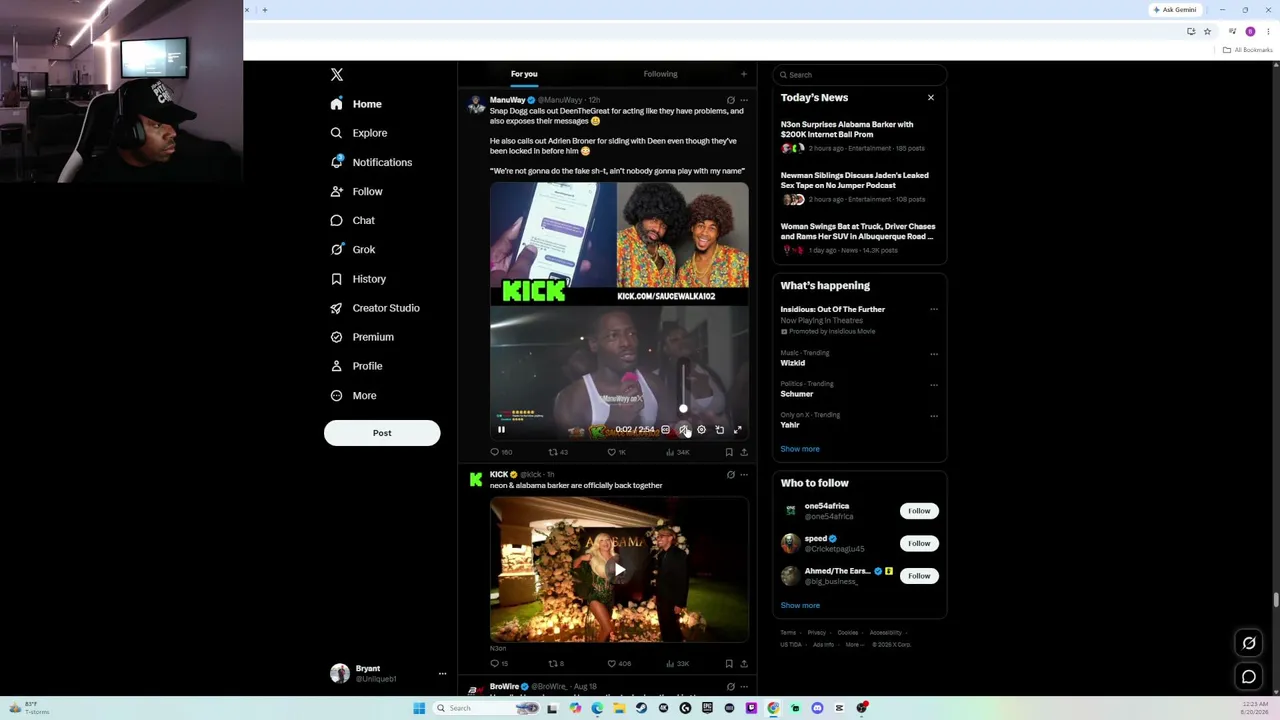Open the Windows Start menu
Screen dimensions: 1280x720
[x=419, y=708]
